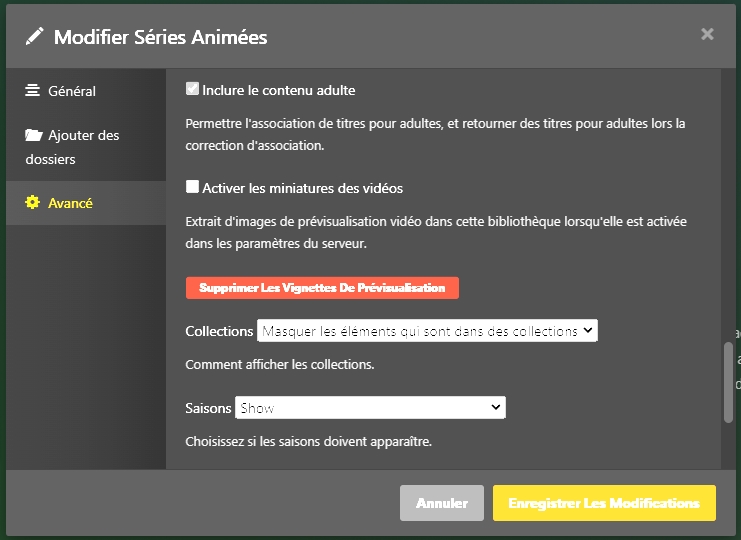Save with Enregistrer Les Modifications
Image resolution: width=741 pixels, height=540 pixels.
click(604, 503)
